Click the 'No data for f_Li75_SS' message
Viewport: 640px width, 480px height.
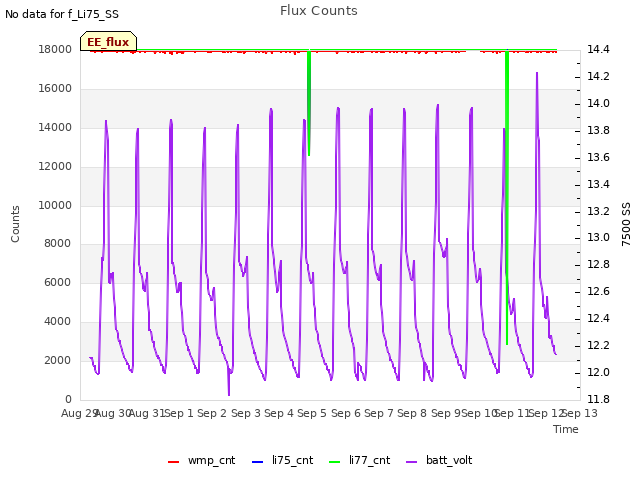pyautogui.click(x=62, y=14)
